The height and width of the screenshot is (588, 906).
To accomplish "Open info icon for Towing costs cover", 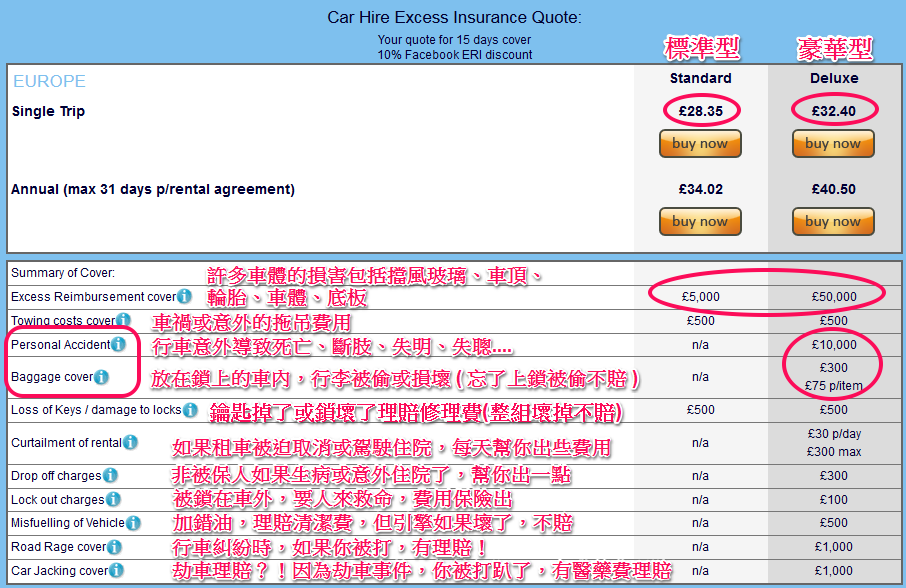I will click(123, 320).
